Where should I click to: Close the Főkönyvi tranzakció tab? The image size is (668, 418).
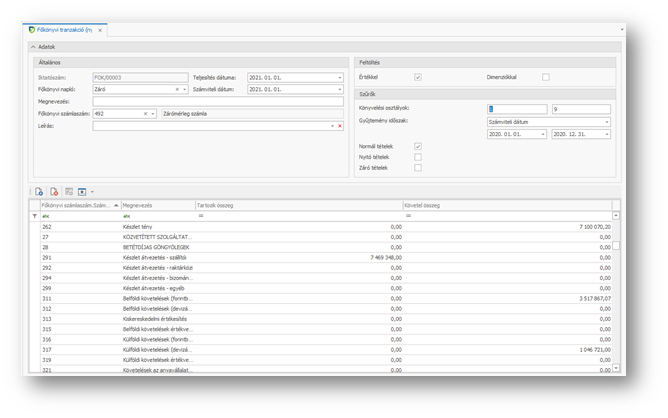point(100,31)
